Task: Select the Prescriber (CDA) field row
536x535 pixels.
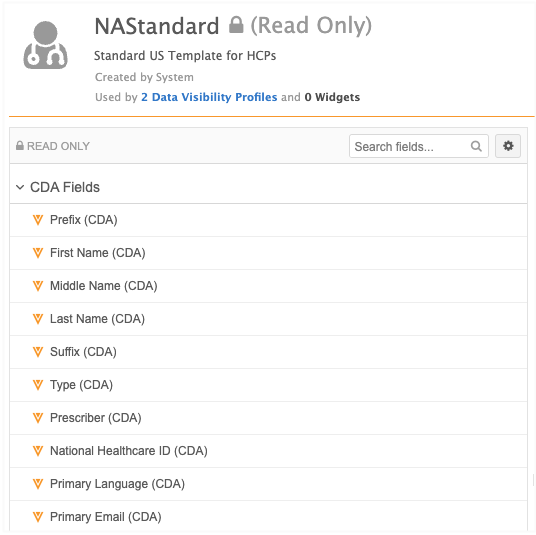Action: (x=268, y=418)
